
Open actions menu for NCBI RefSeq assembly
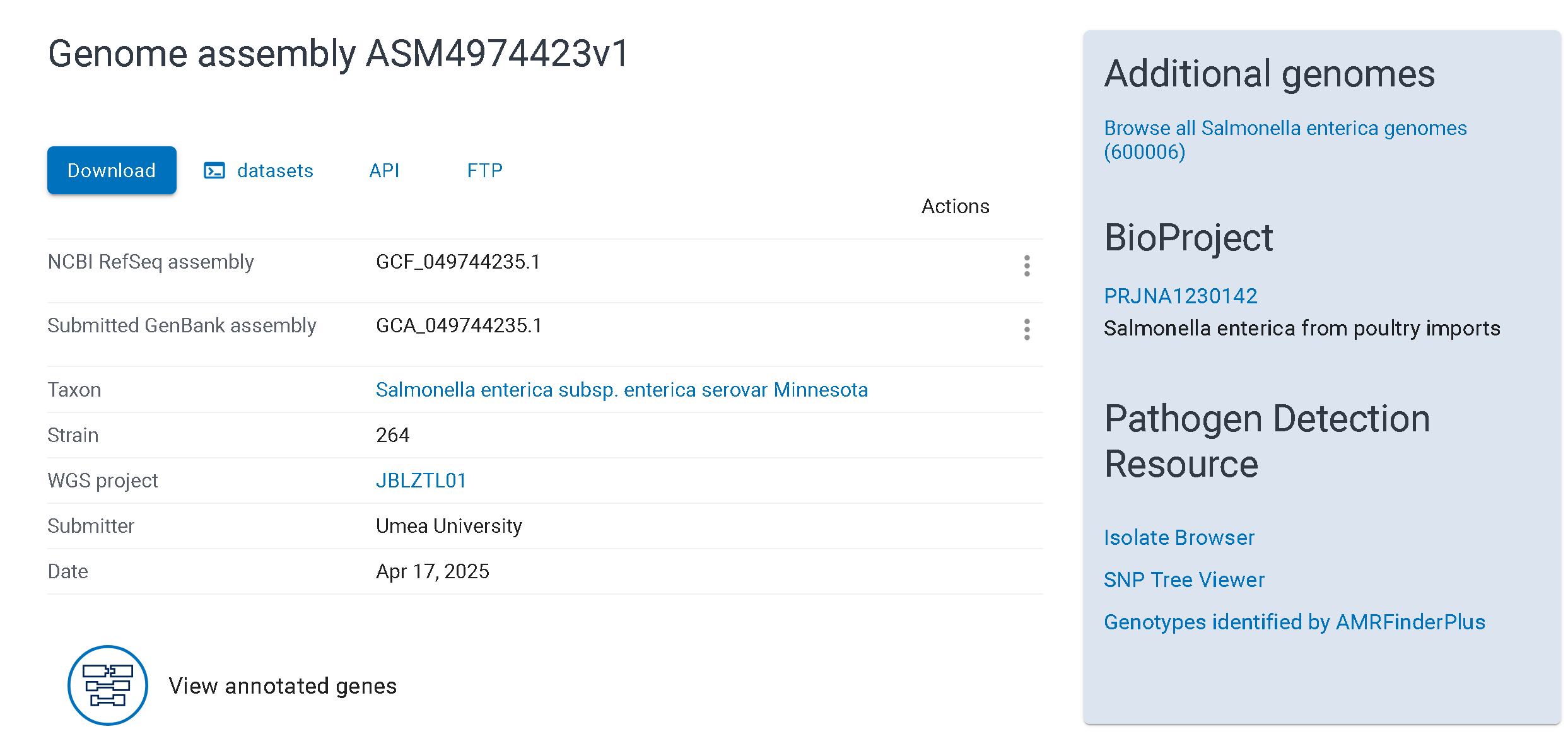pos(1027,265)
